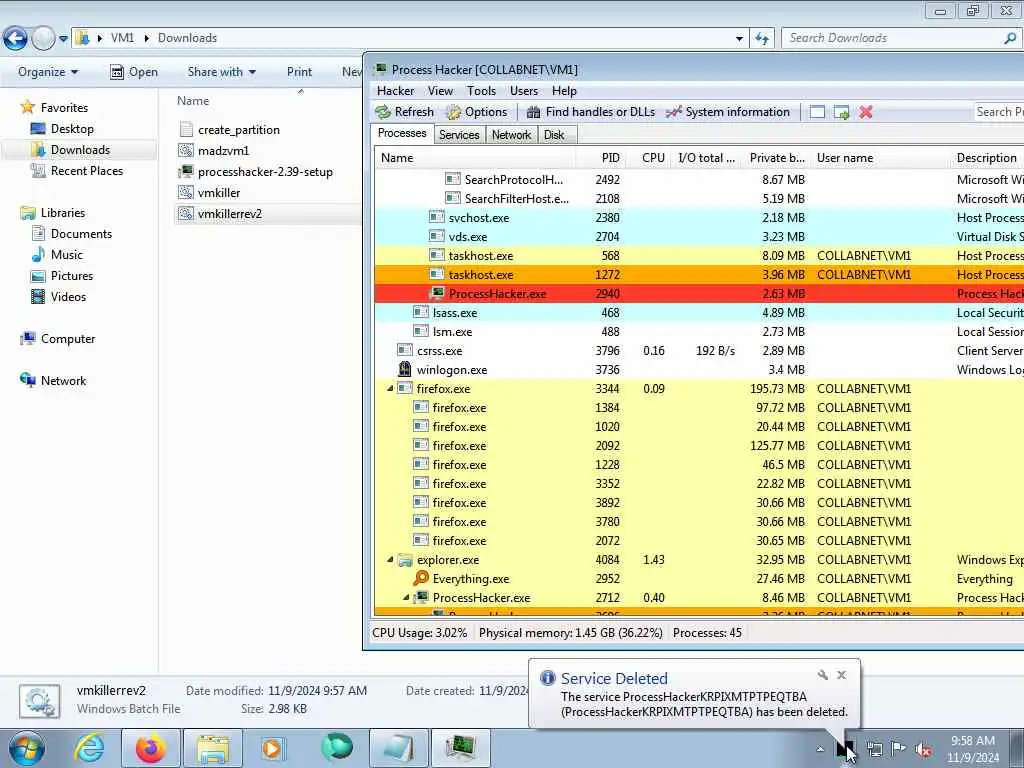Image resolution: width=1024 pixels, height=768 pixels.
Task: Select the madzvm1 batch file
Action: tap(223, 151)
